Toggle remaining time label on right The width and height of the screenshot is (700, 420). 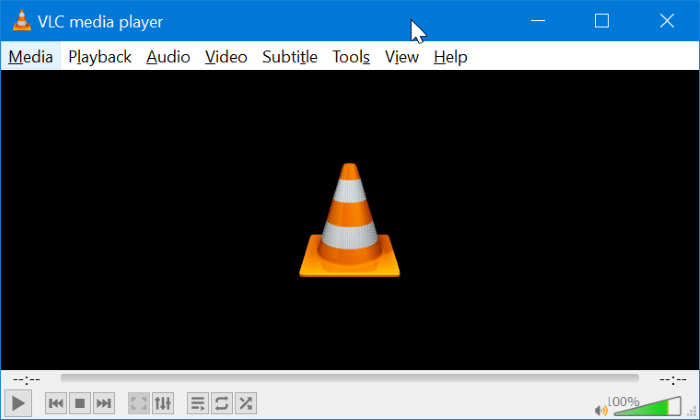673,380
